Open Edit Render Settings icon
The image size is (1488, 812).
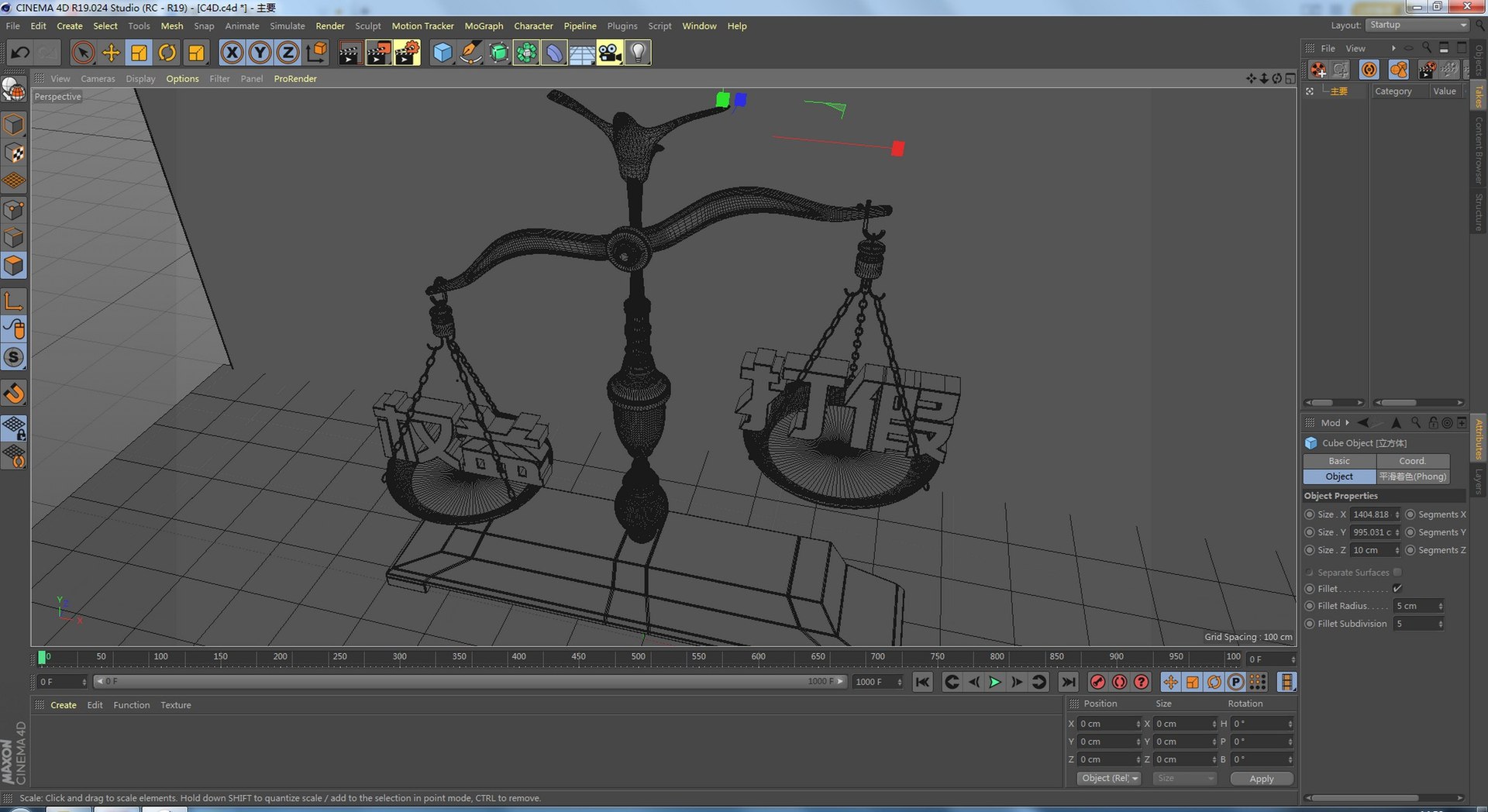[407, 53]
